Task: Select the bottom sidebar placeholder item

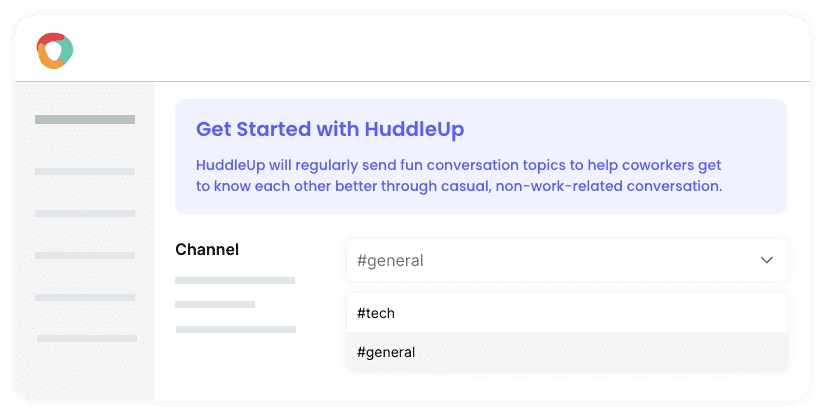Action: click(x=85, y=339)
